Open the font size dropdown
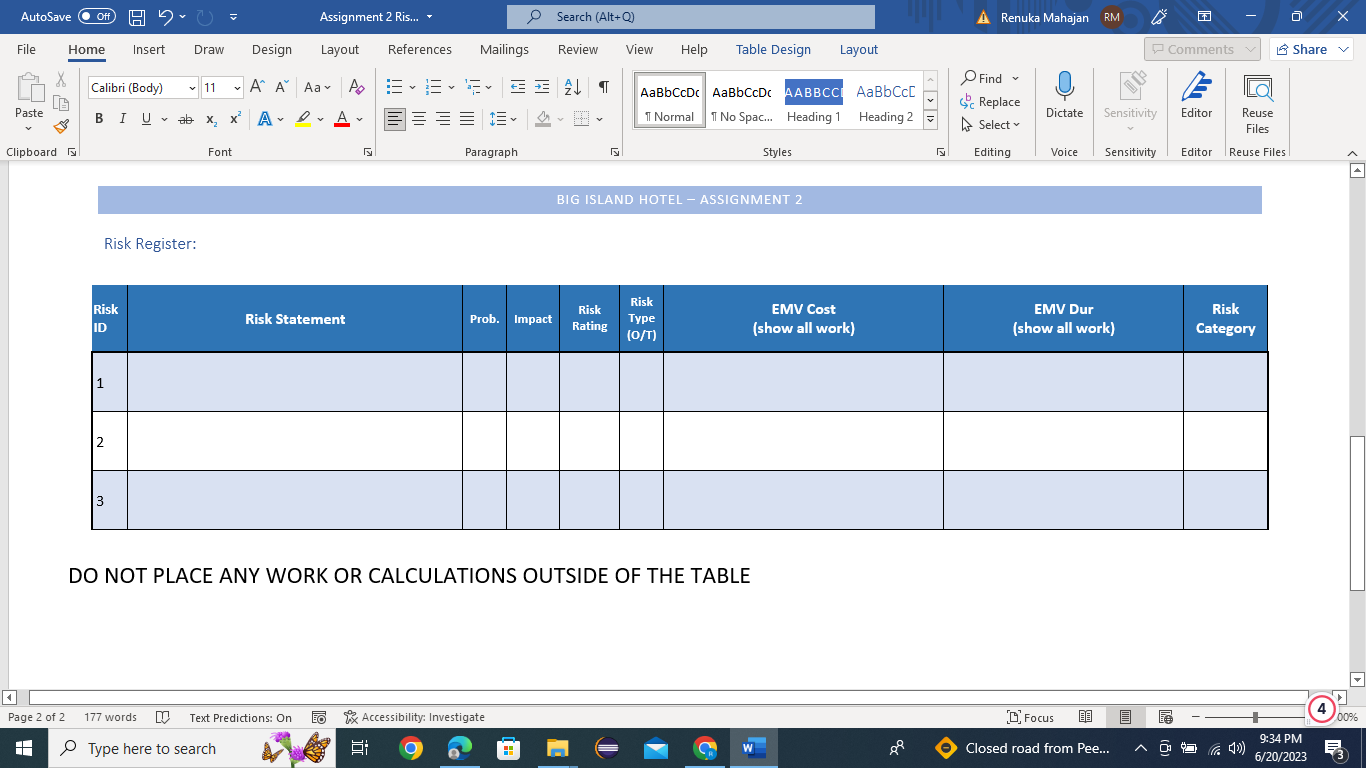 [x=237, y=88]
